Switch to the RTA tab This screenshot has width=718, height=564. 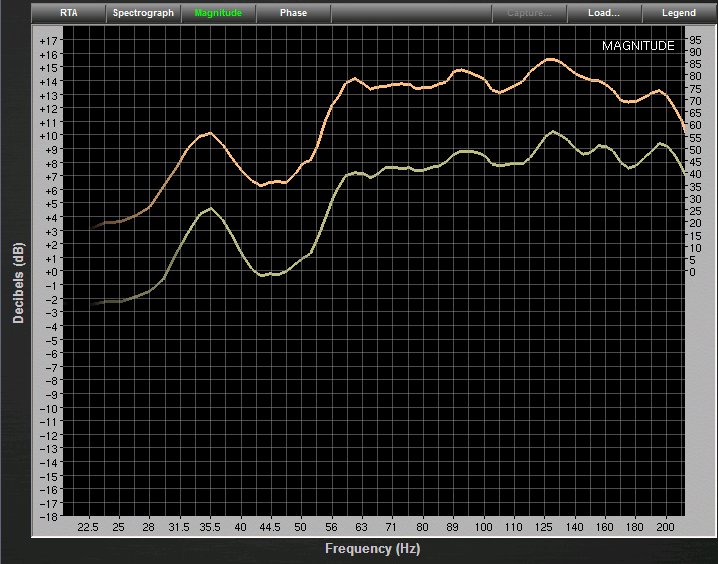click(x=69, y=13)
